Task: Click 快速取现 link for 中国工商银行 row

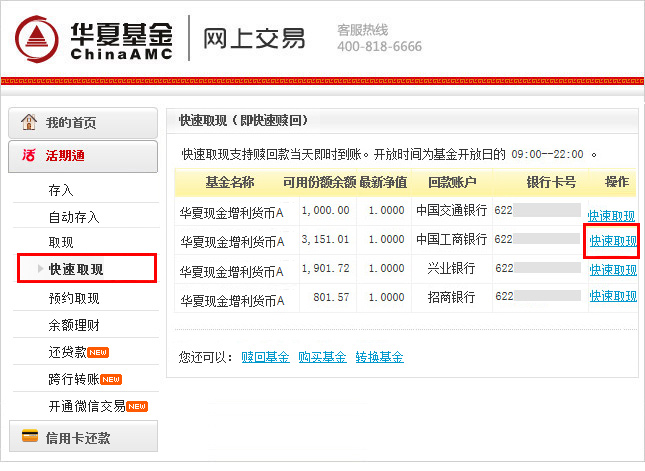Action: coord(613,241)
